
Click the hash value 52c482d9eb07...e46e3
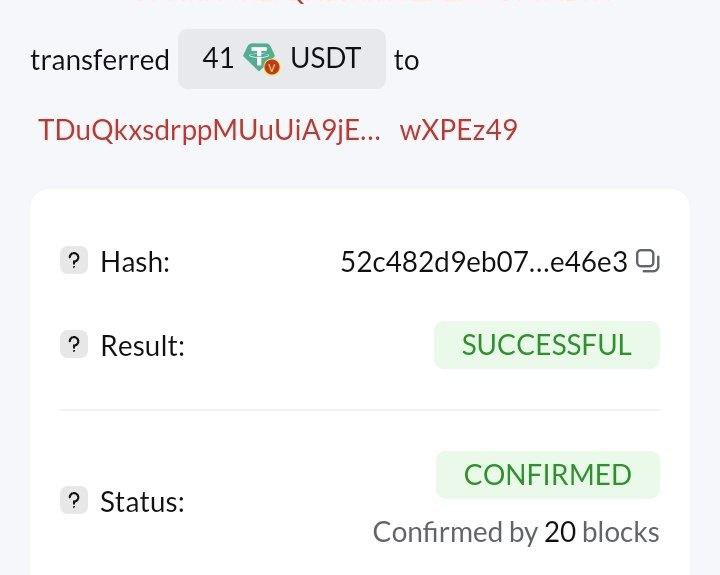[x=484, y=262]
